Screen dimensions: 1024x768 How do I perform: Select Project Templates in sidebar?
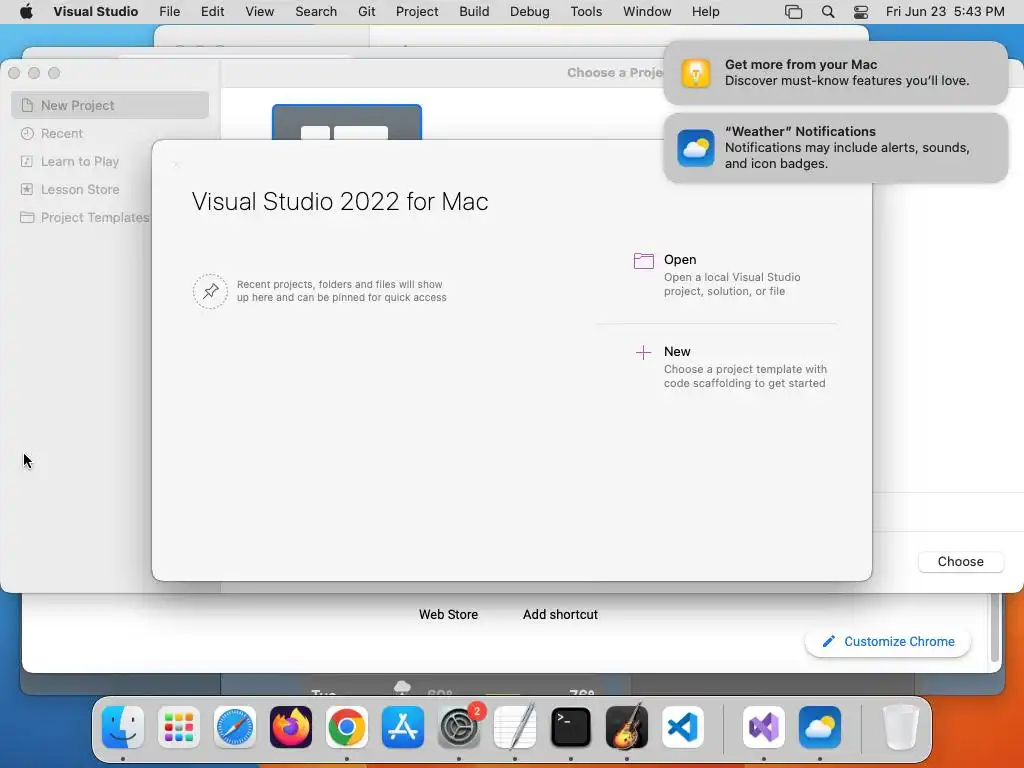(85, 217)
